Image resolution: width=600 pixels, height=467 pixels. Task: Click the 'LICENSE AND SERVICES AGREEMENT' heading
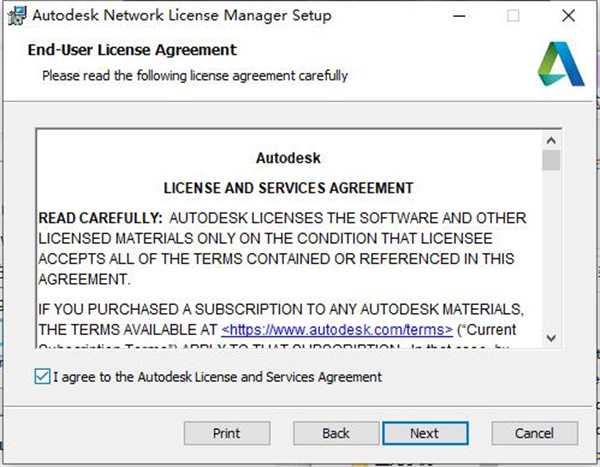click(288, 188)
